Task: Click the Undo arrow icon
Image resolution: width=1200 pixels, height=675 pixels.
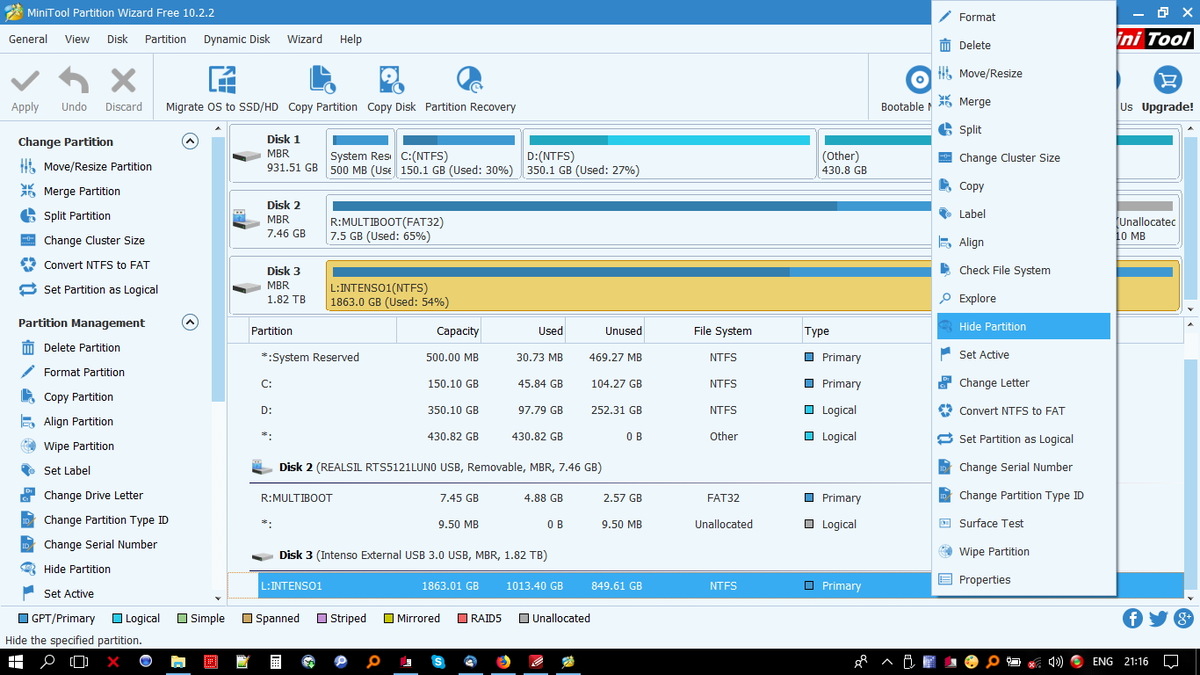Action: [x=74, y=81]
